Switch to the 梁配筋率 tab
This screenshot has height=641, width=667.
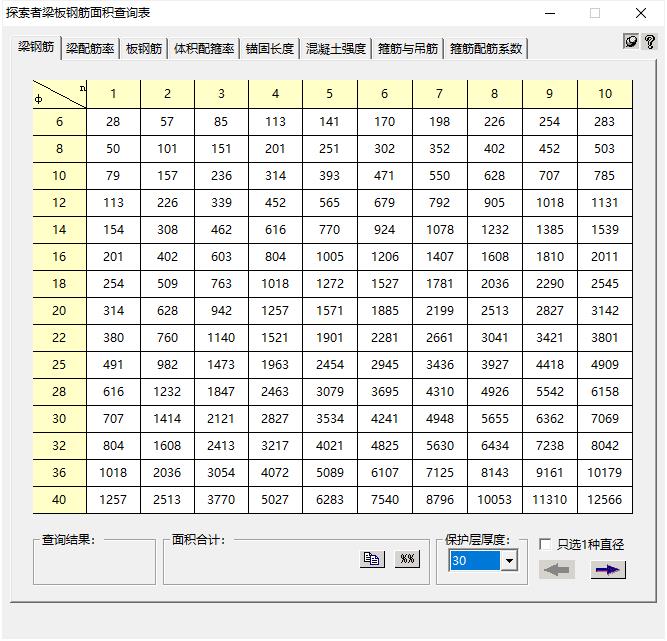point(90,49)
